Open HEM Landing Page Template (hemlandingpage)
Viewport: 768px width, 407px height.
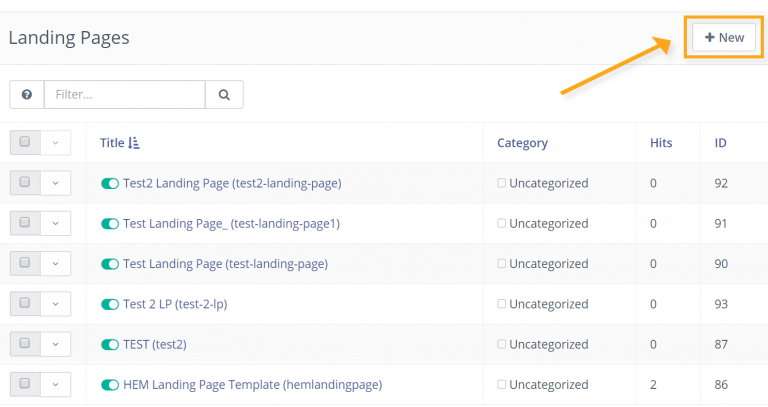pos(252,384)
